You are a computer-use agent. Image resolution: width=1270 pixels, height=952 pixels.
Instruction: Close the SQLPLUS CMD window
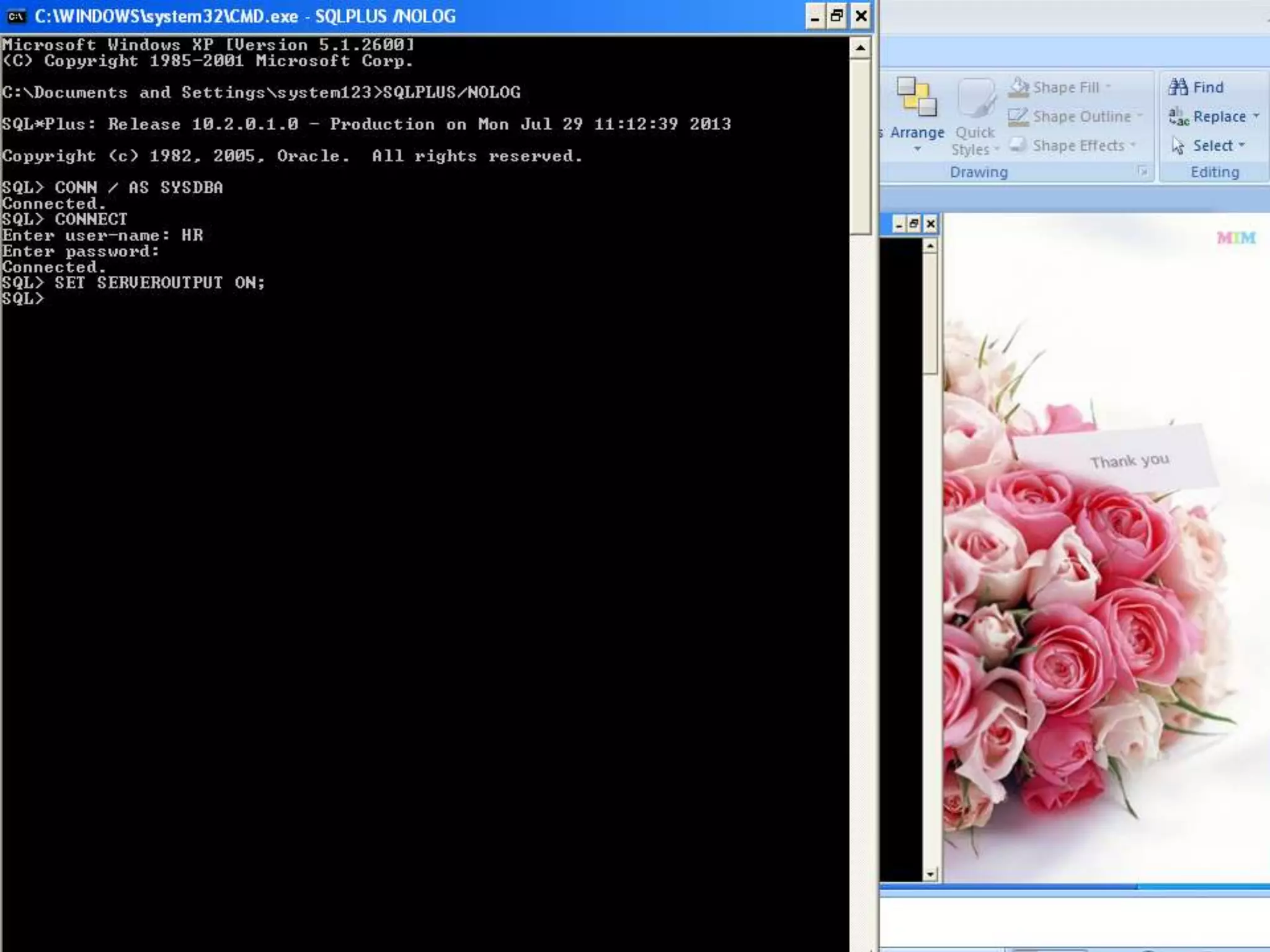(x=861, y=16)
